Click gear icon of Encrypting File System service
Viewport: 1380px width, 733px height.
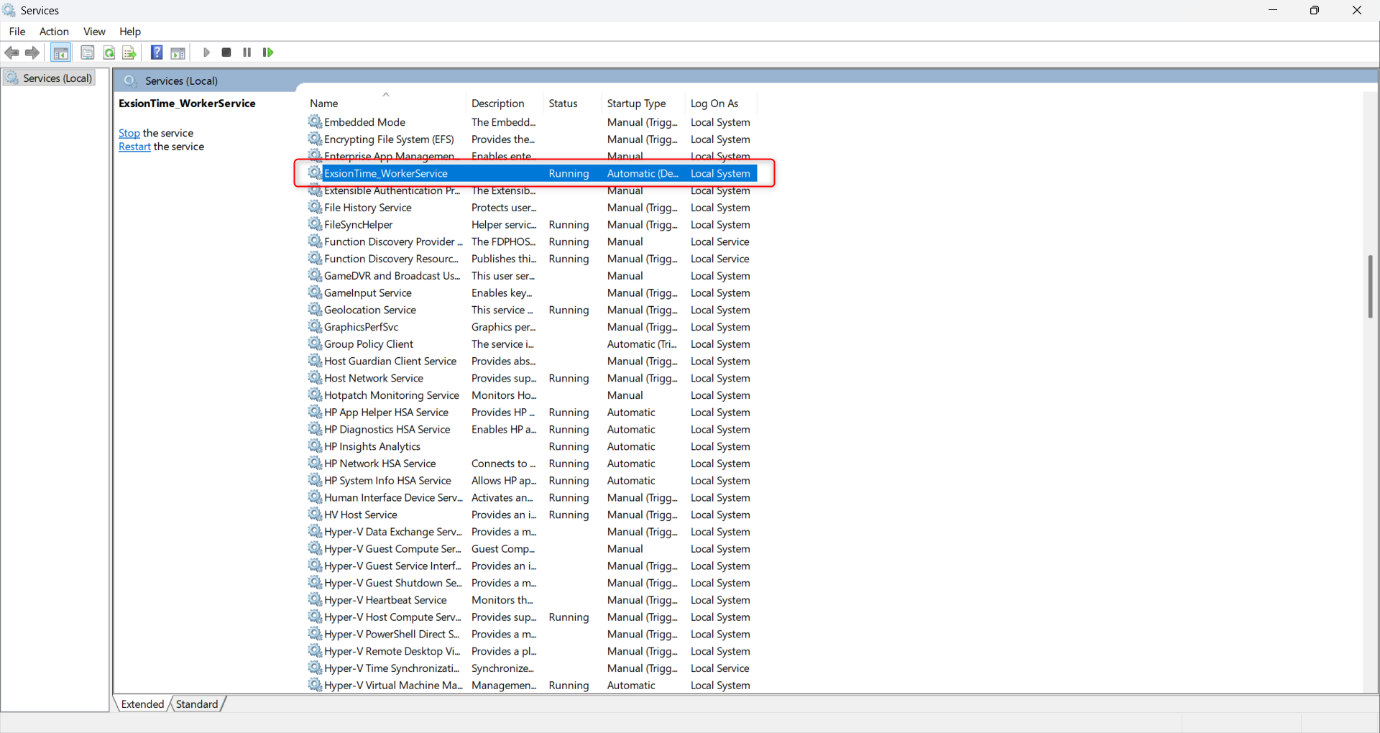(x=315, y=139)
